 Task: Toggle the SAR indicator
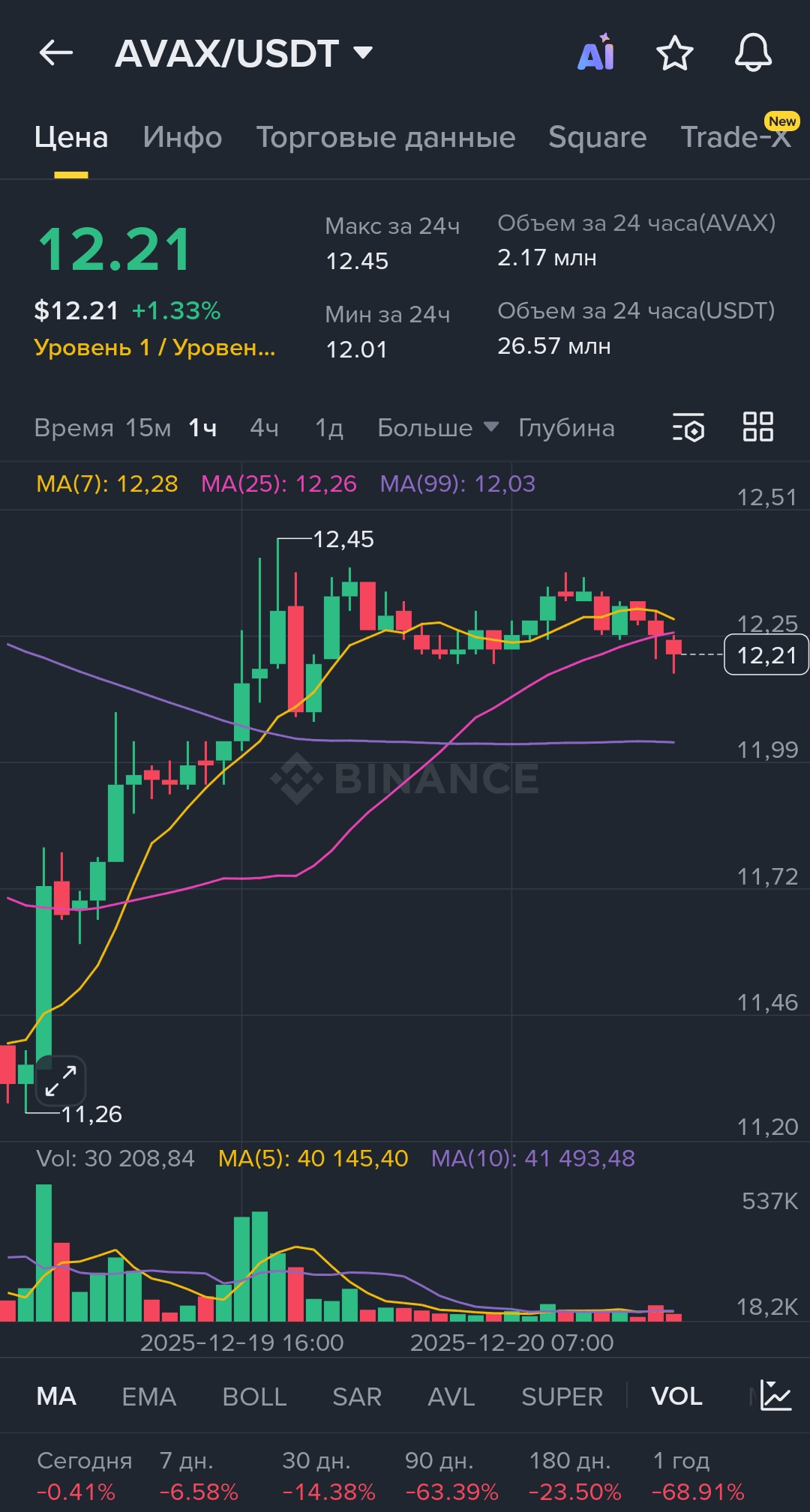tap(357, 1397)
